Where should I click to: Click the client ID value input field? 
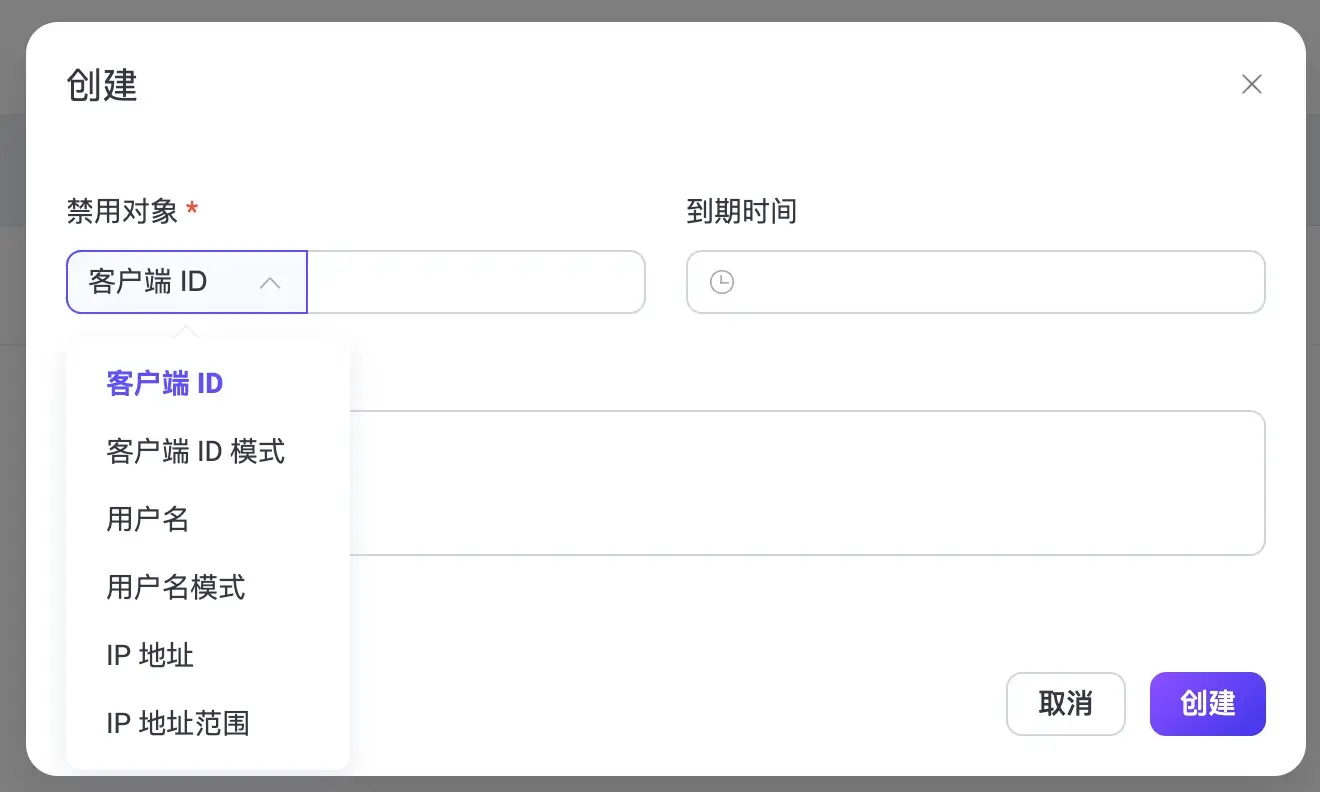(475, 282)
